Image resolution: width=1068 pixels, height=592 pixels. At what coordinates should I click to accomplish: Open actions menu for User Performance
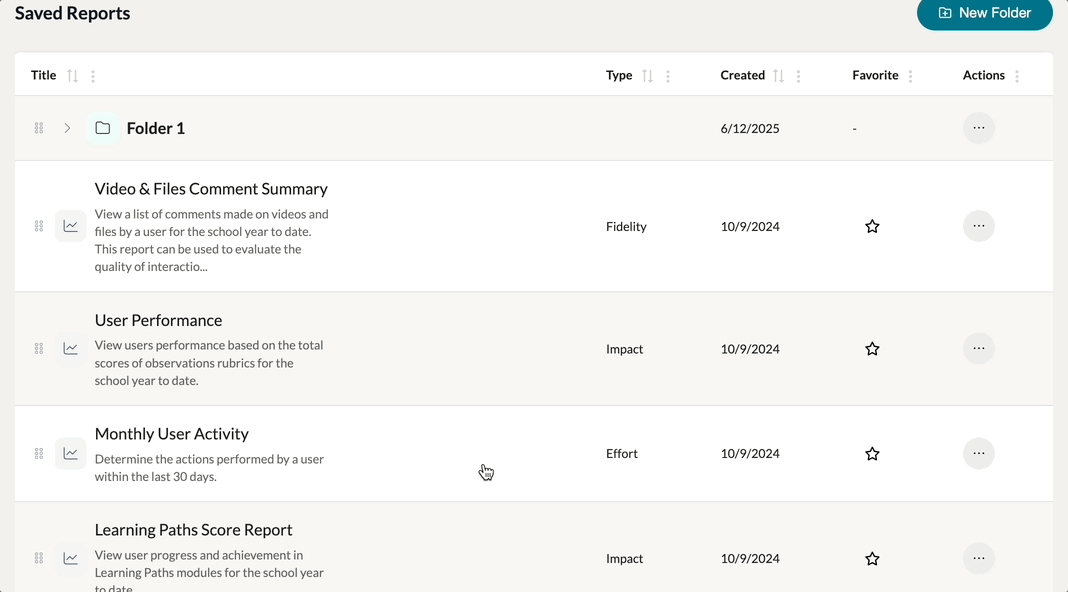(978, 349)
